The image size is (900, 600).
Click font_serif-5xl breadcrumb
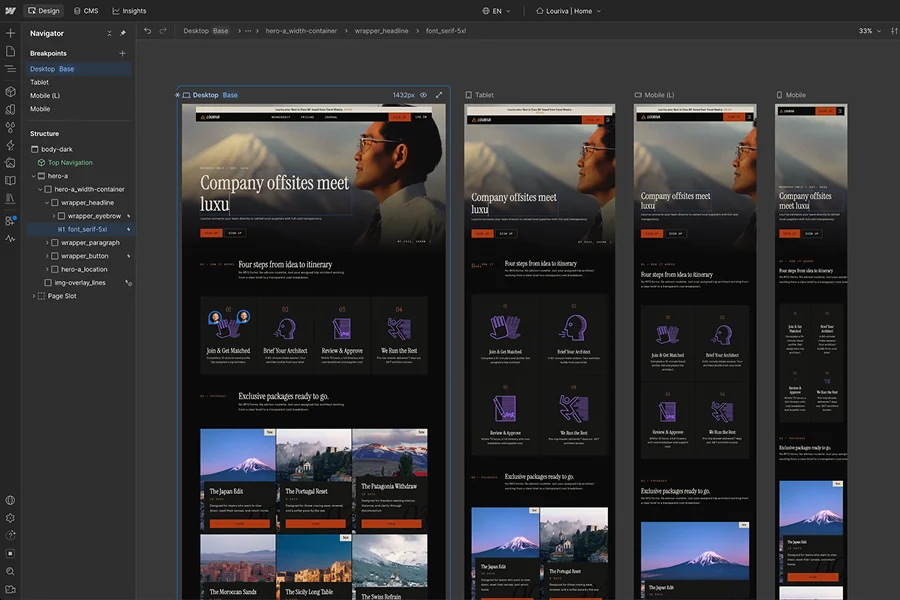pyautogui.click(x=446, y=31)
